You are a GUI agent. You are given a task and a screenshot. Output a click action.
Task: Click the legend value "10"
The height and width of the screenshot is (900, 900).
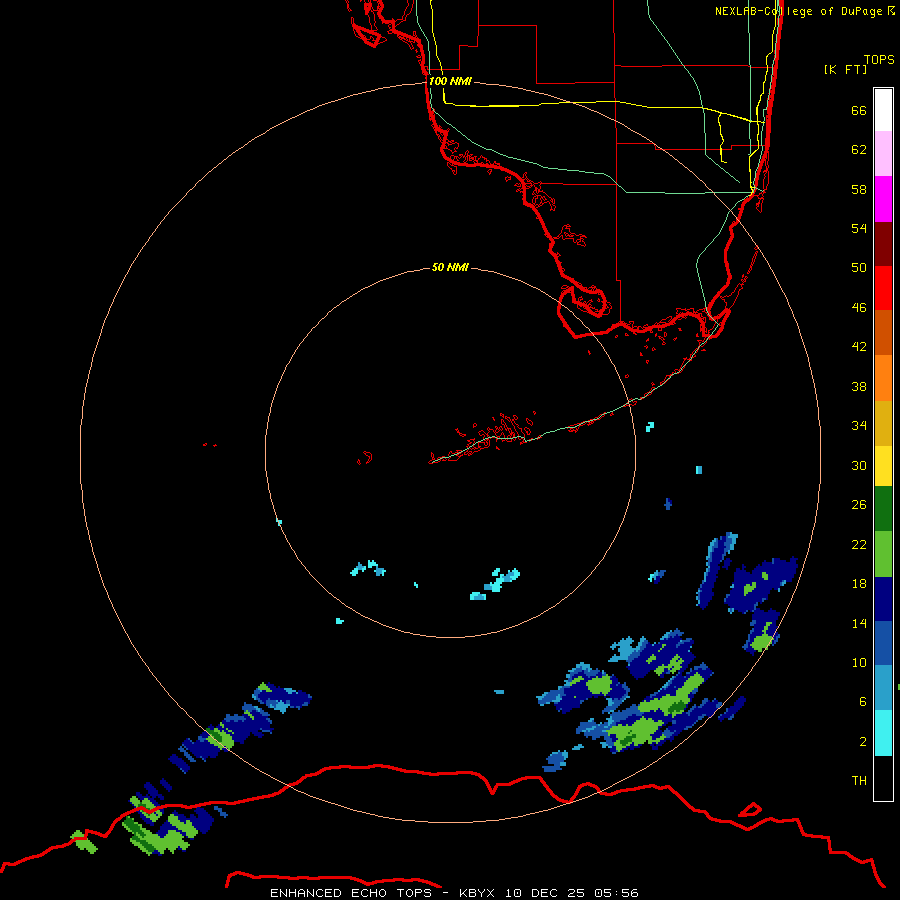point(859,662)
